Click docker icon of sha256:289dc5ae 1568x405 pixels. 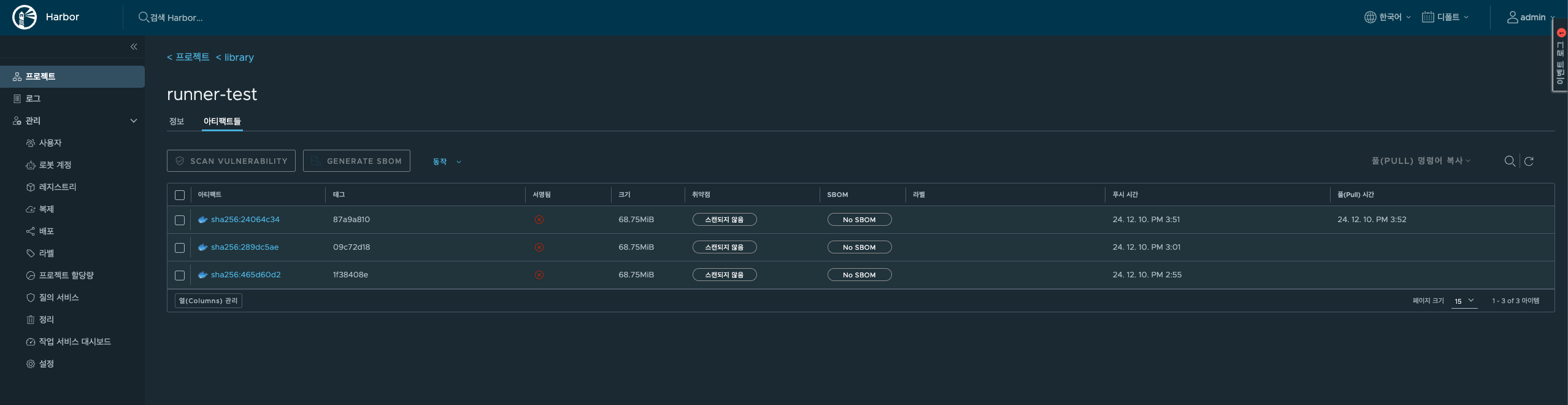coord(202,247)
